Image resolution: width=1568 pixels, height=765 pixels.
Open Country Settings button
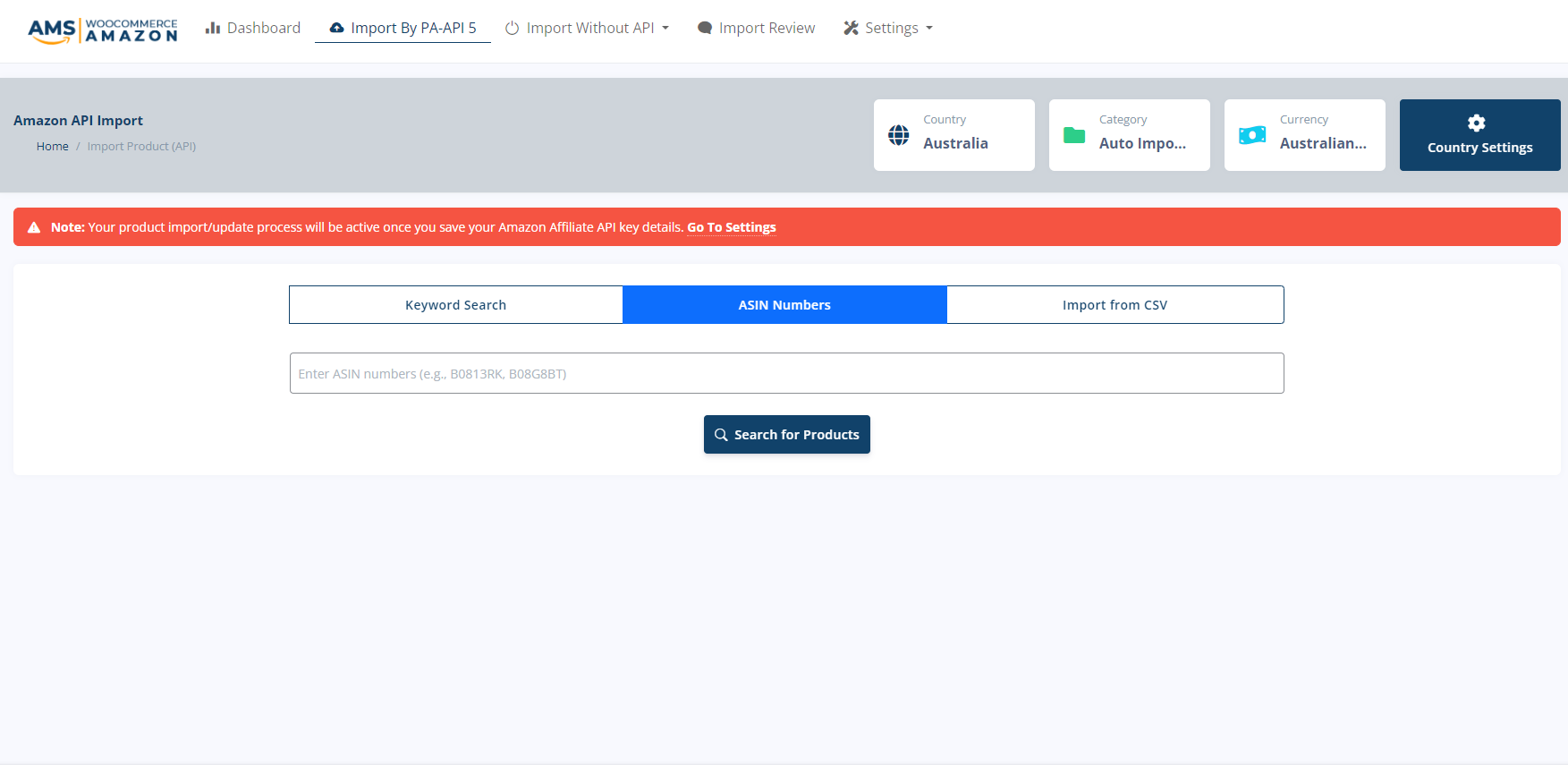pos(1480,135)
